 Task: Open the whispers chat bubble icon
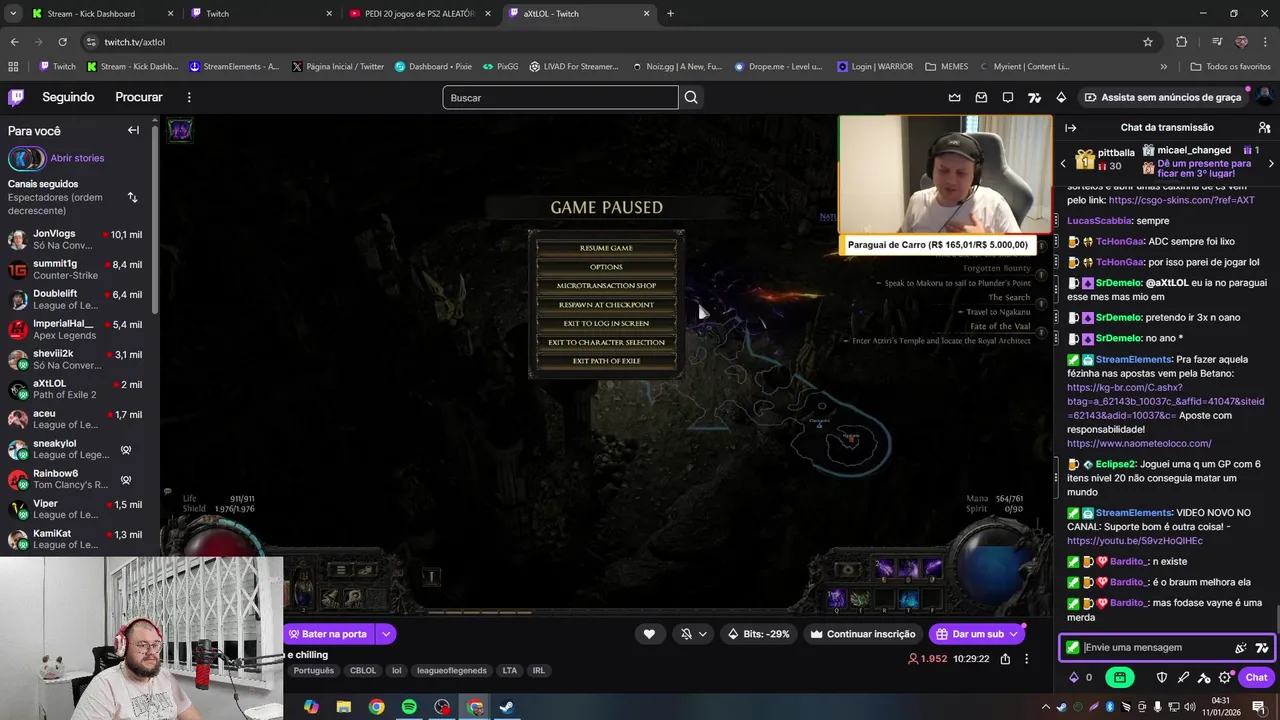[x=1008, y=98]
